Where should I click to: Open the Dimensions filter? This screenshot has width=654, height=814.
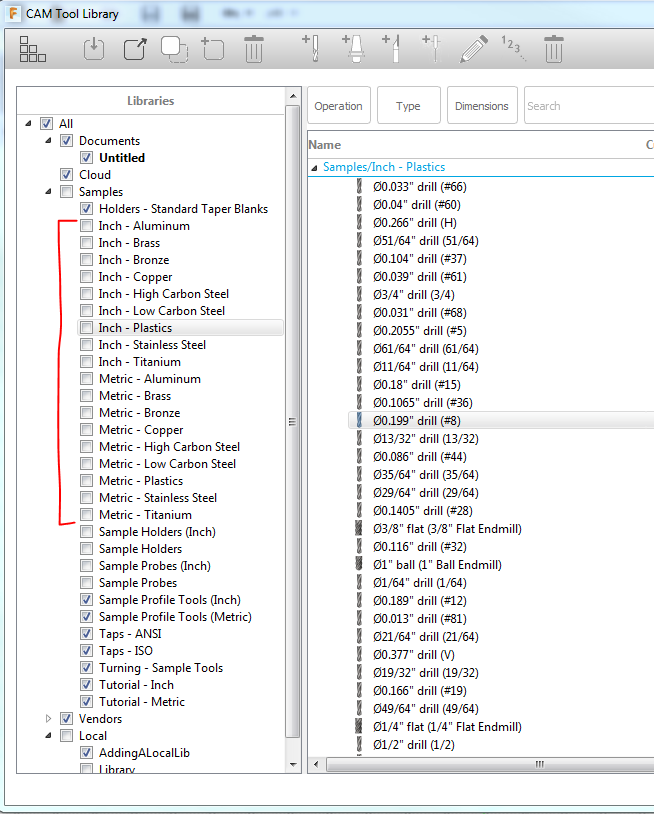pos(482,105)
